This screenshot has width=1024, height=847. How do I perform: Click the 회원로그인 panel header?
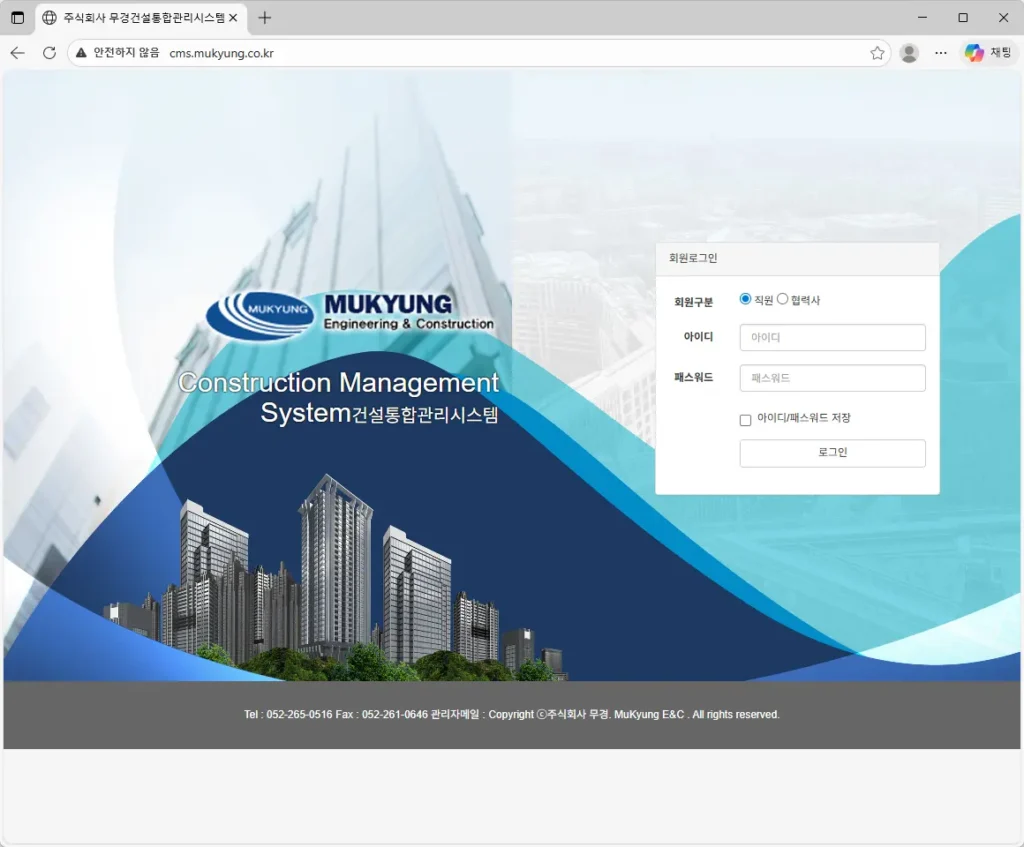[x=797, y=258]
